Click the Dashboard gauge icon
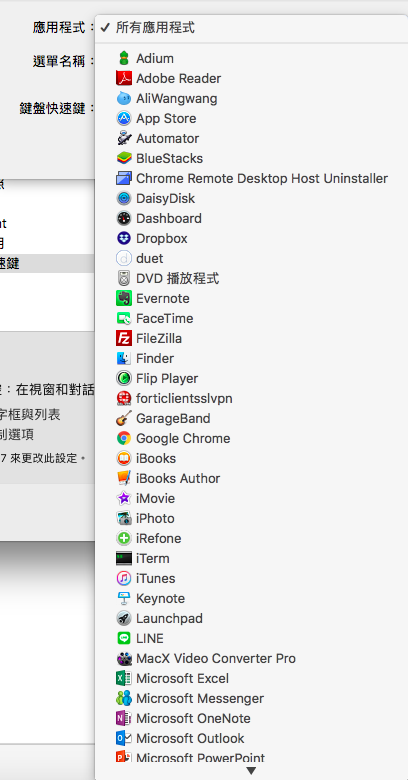 (x=123, y=218)
